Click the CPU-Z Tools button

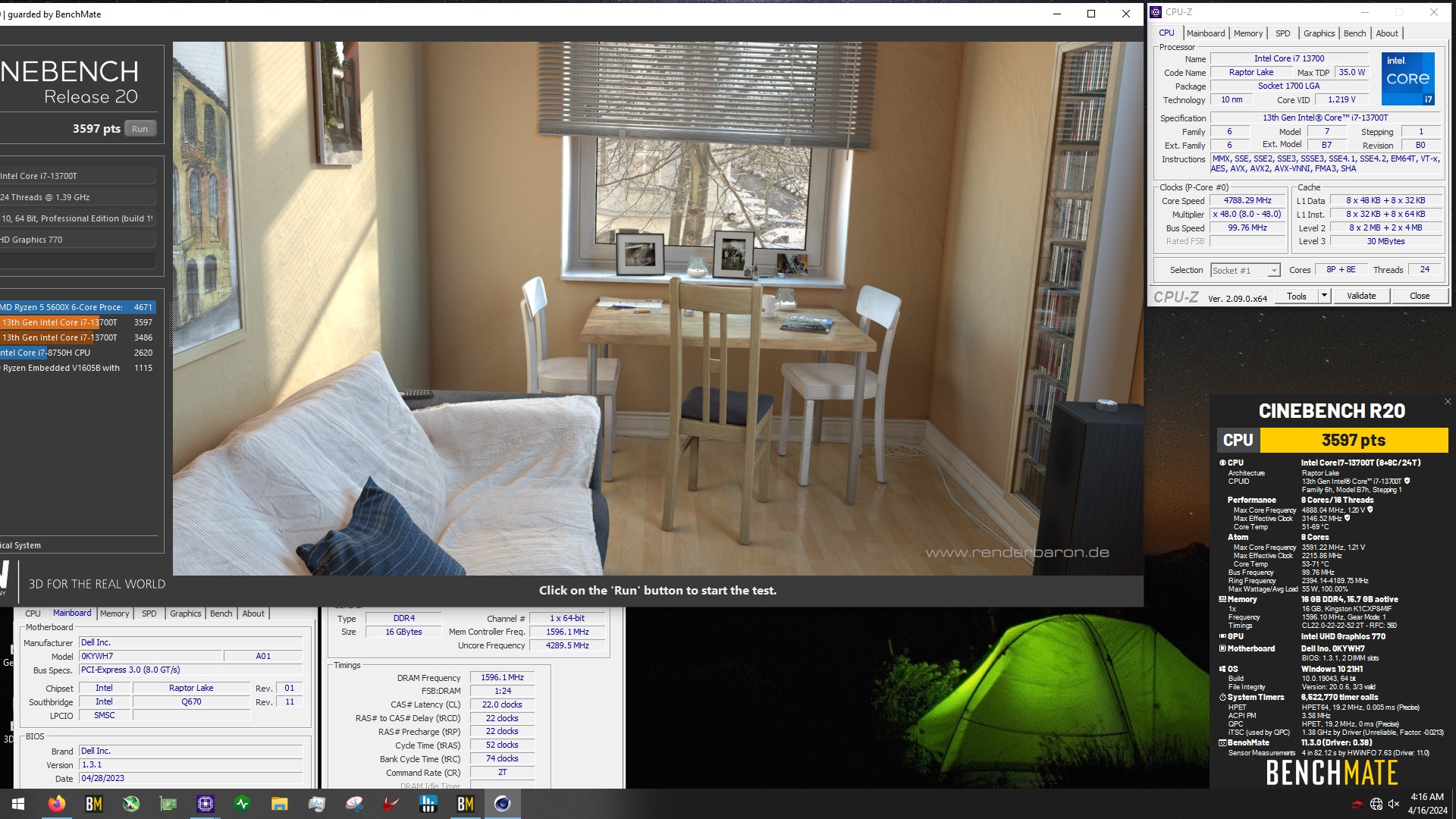click(1297, 296)
